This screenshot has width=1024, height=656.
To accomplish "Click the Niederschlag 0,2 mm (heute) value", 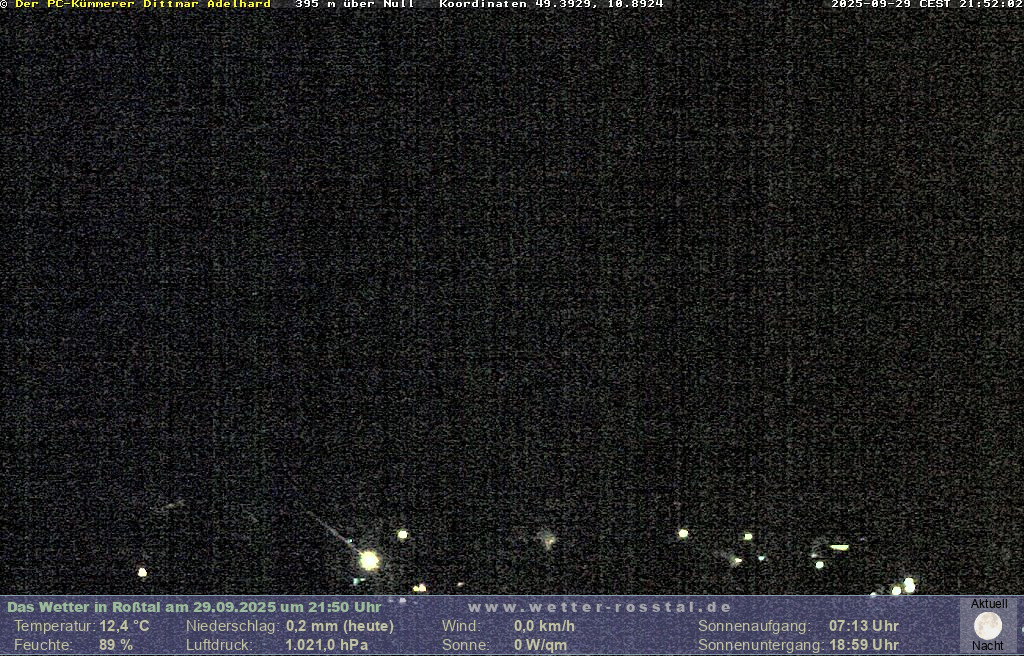I will (340, 626).
